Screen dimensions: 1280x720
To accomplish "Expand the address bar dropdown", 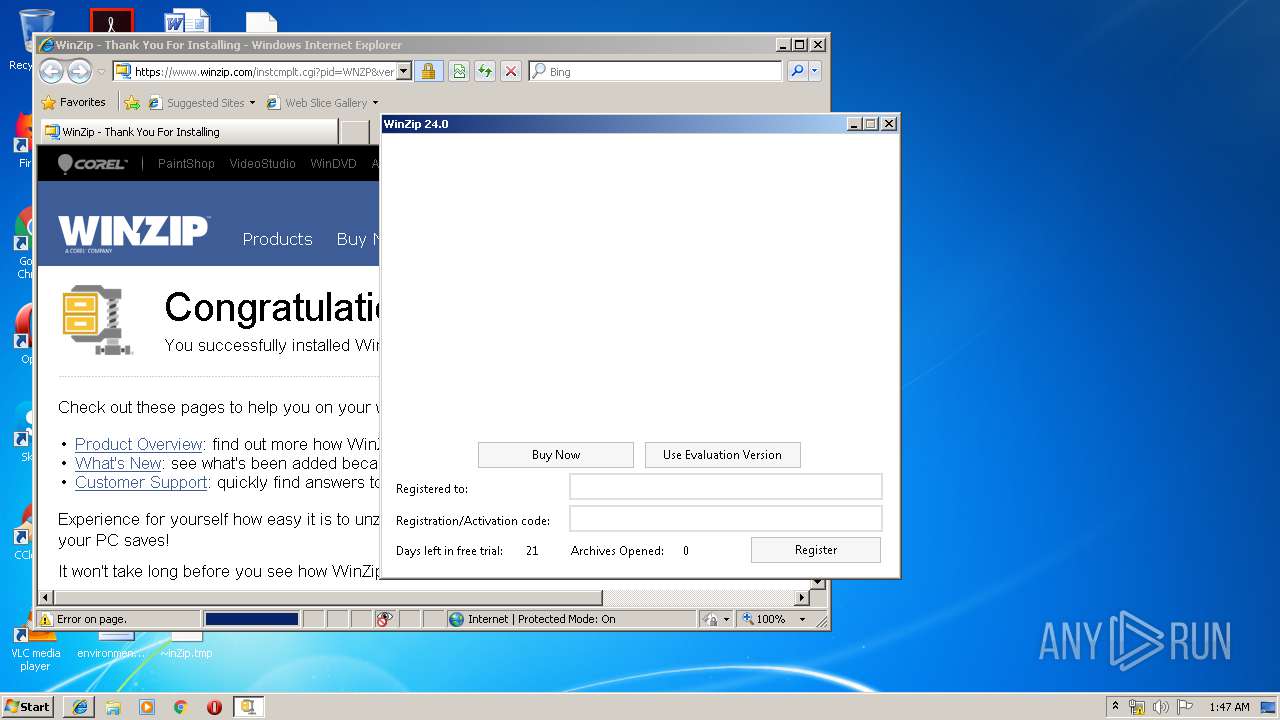I will [404, 72].
